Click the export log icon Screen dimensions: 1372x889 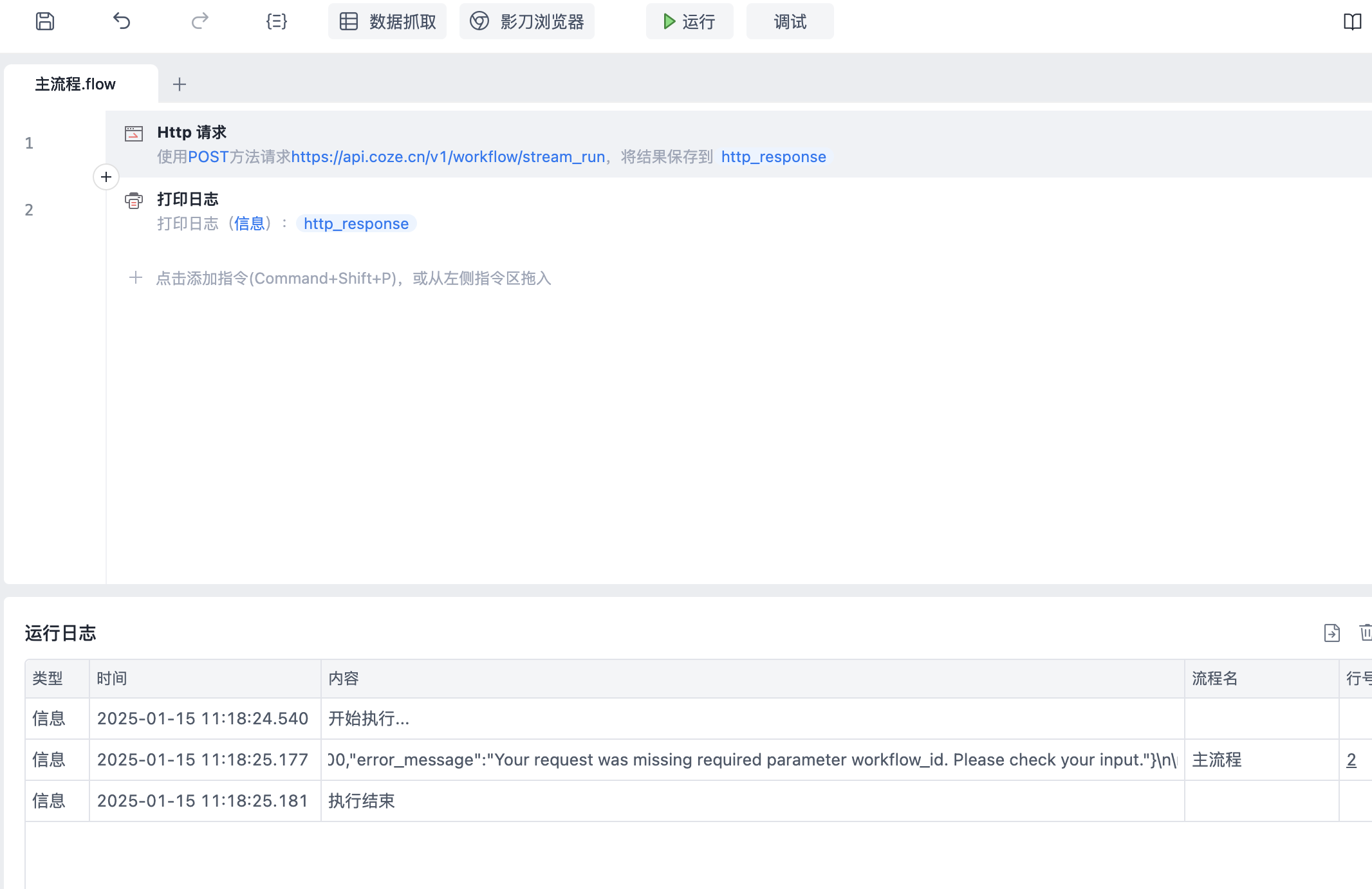pyautogui.click(x=1331, y=633)
